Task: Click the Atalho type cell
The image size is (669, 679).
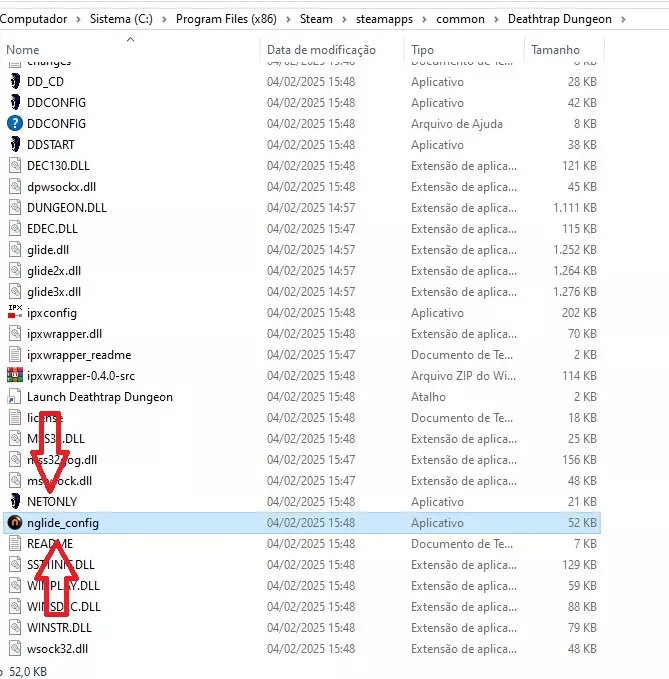Action: (x=428, y=397)
